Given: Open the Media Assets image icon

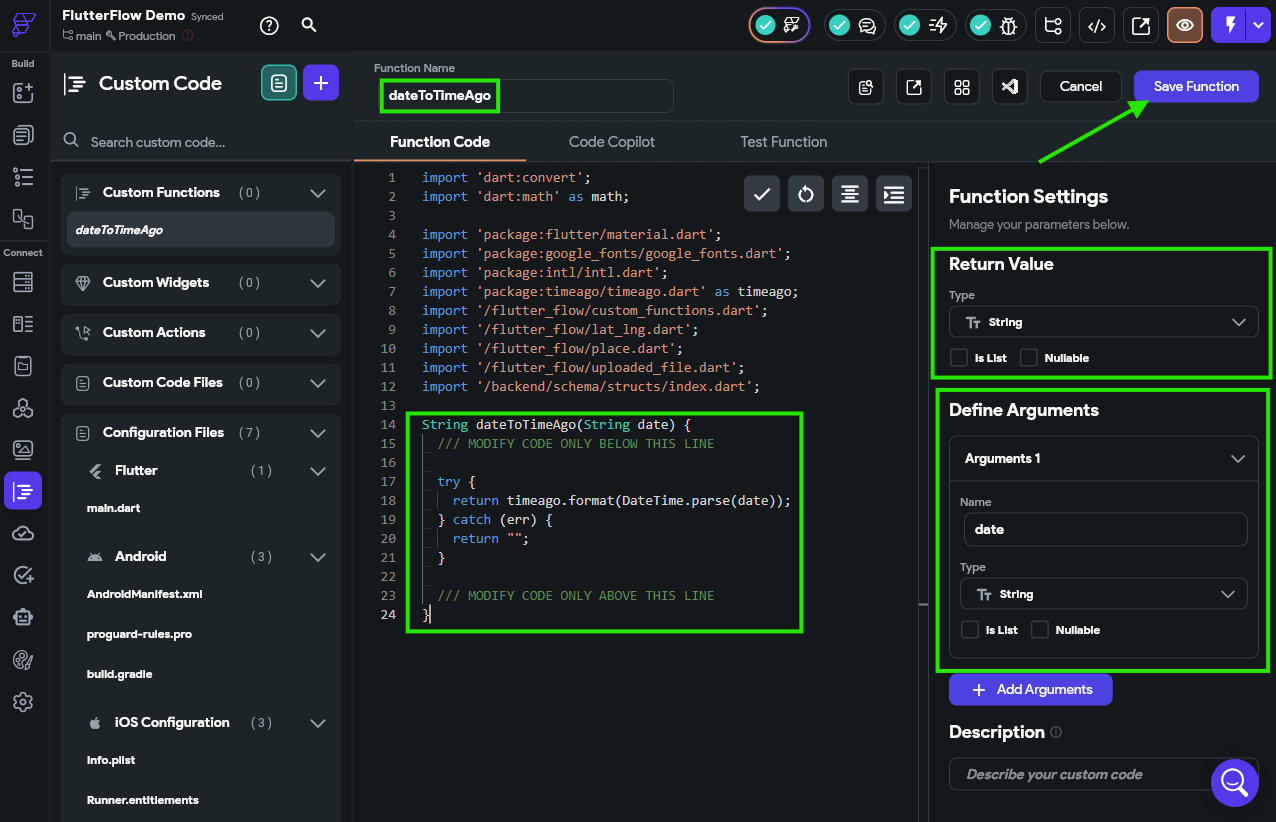Looking at the screenshot, I should coord(23,449).
